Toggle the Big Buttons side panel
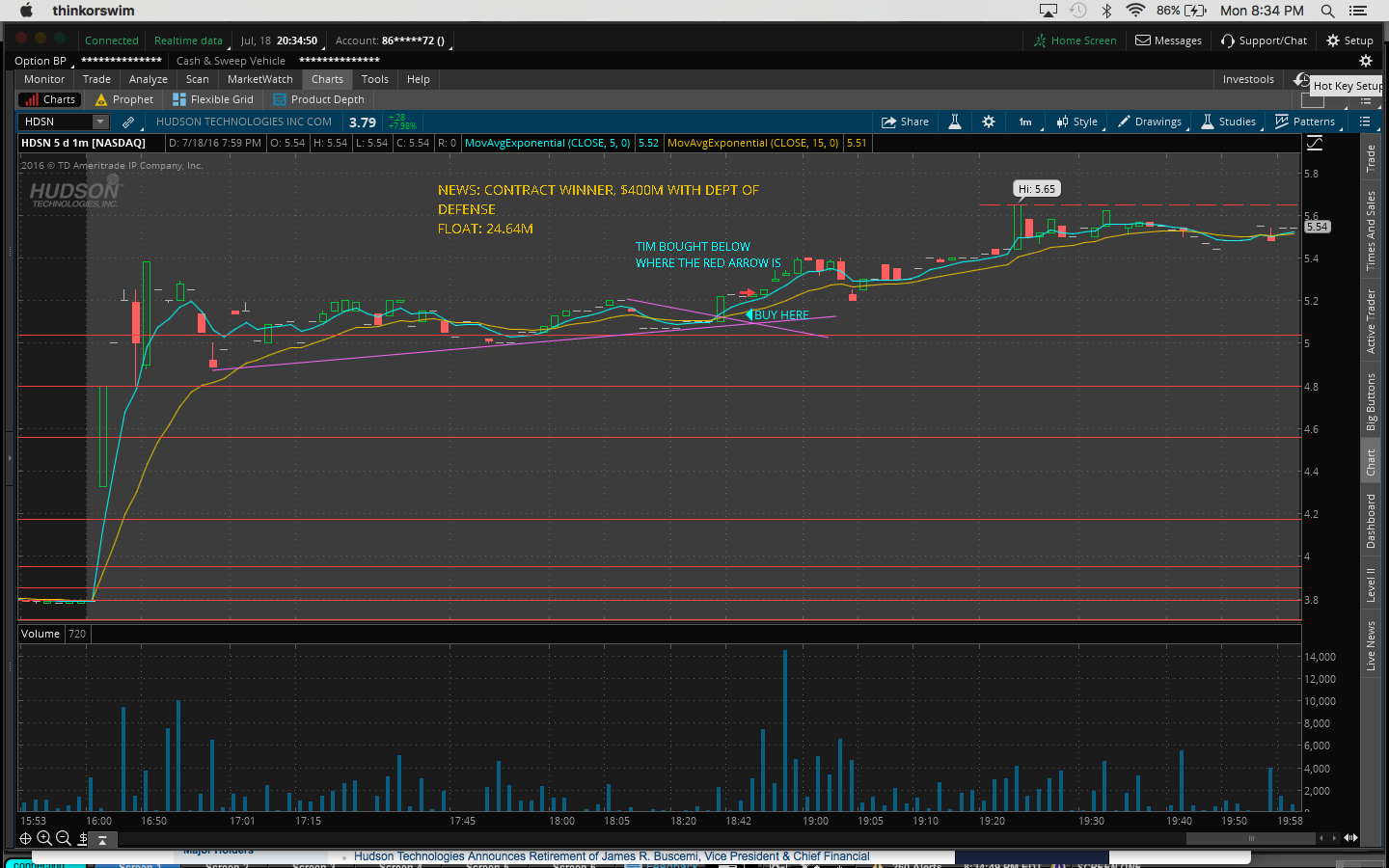1389x868 pixels. tap(1371, 401)
